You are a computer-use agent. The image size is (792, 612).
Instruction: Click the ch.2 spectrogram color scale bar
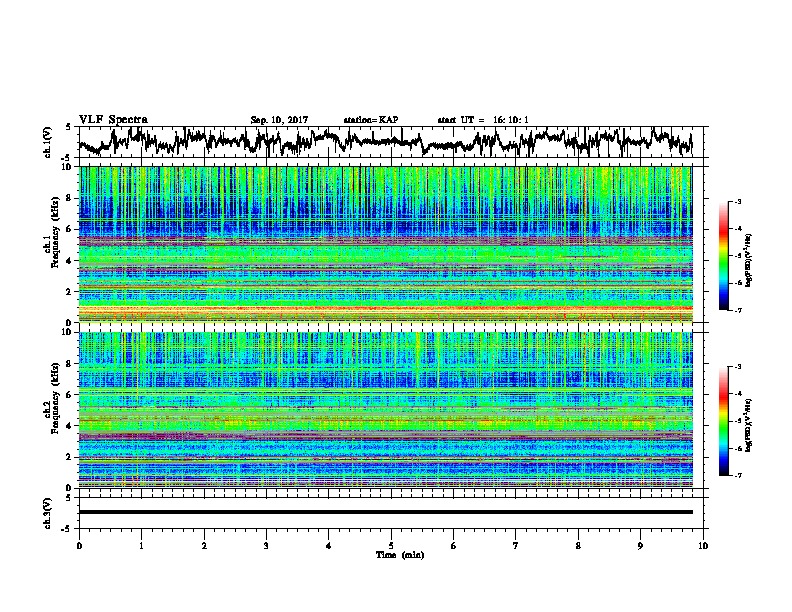[x=723, y=421]
